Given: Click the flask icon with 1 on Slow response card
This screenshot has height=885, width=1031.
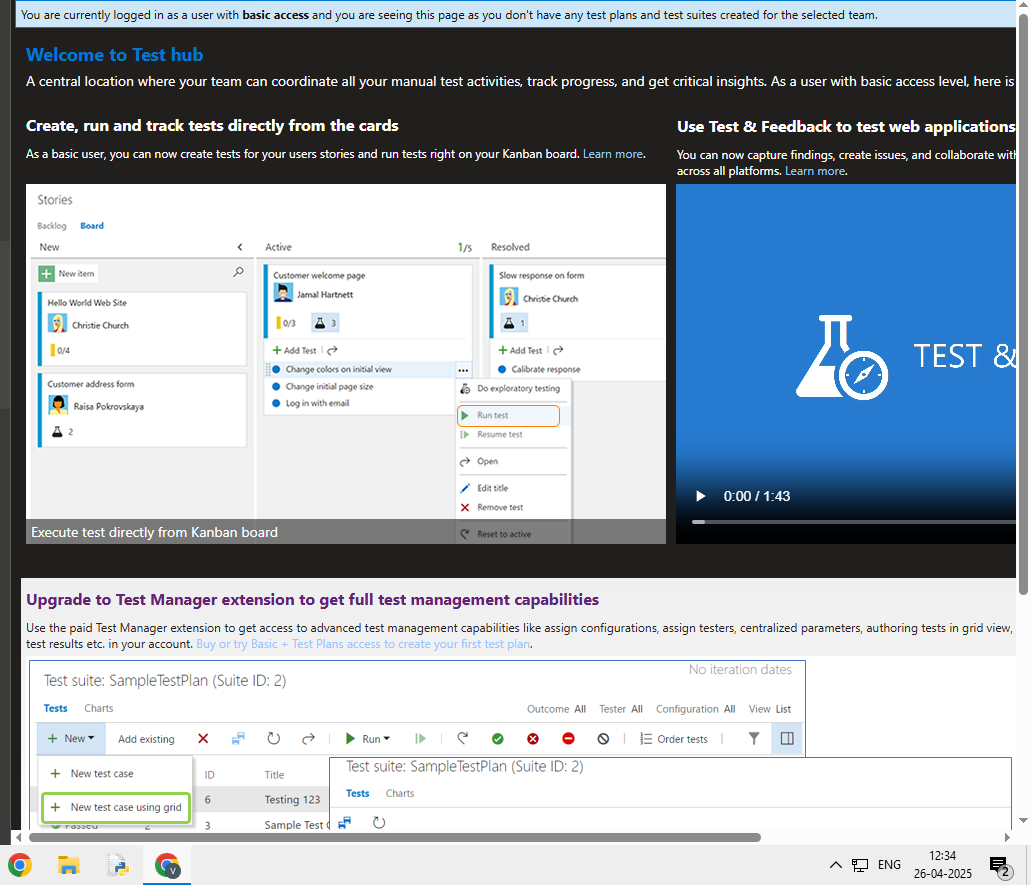Looking at the screenshot, I should point(514,323).
